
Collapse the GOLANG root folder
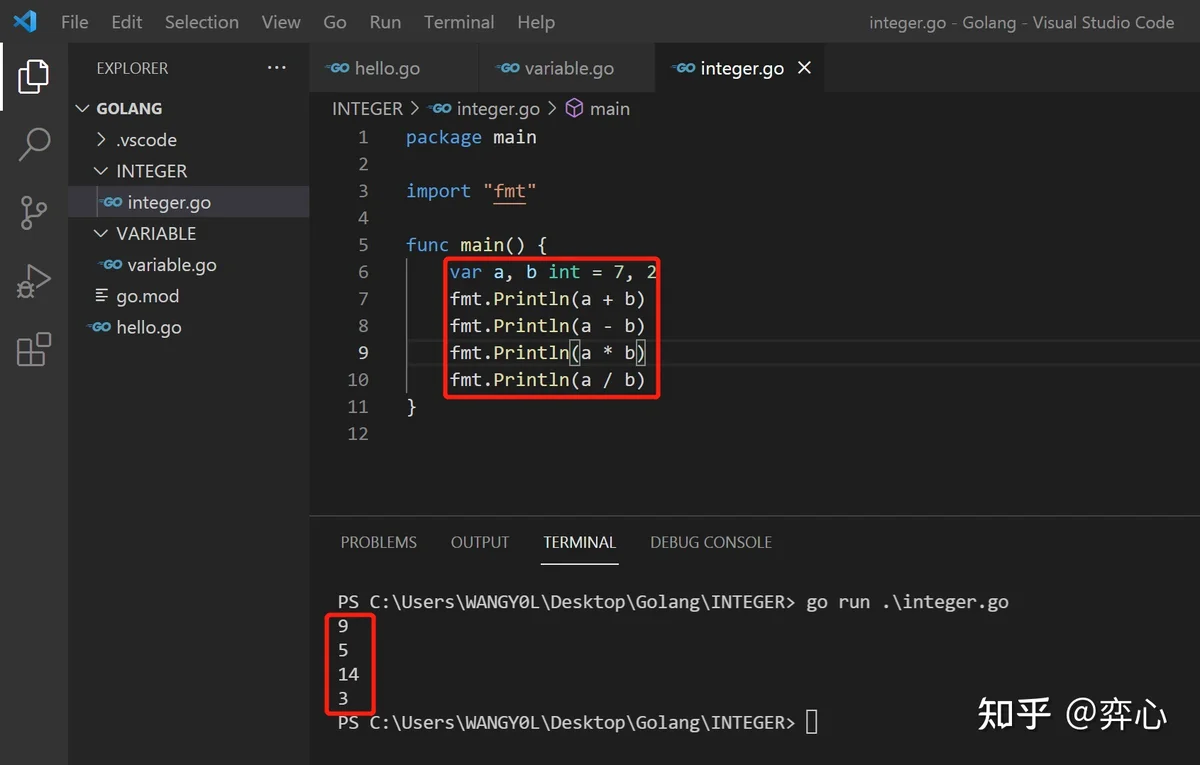click(83, 108)
